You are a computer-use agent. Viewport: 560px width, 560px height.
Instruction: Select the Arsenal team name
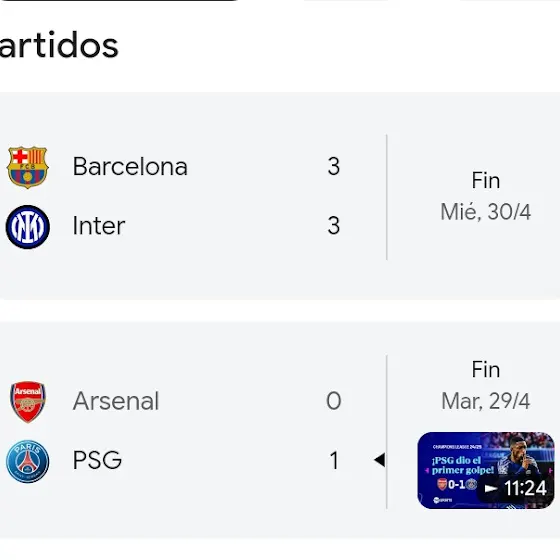116,401
